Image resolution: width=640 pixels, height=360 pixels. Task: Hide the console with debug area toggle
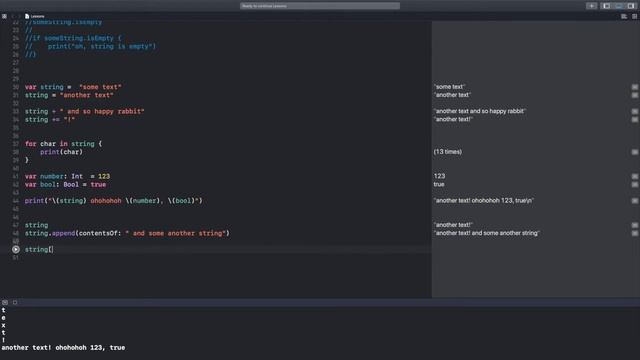tap(5, 302)
